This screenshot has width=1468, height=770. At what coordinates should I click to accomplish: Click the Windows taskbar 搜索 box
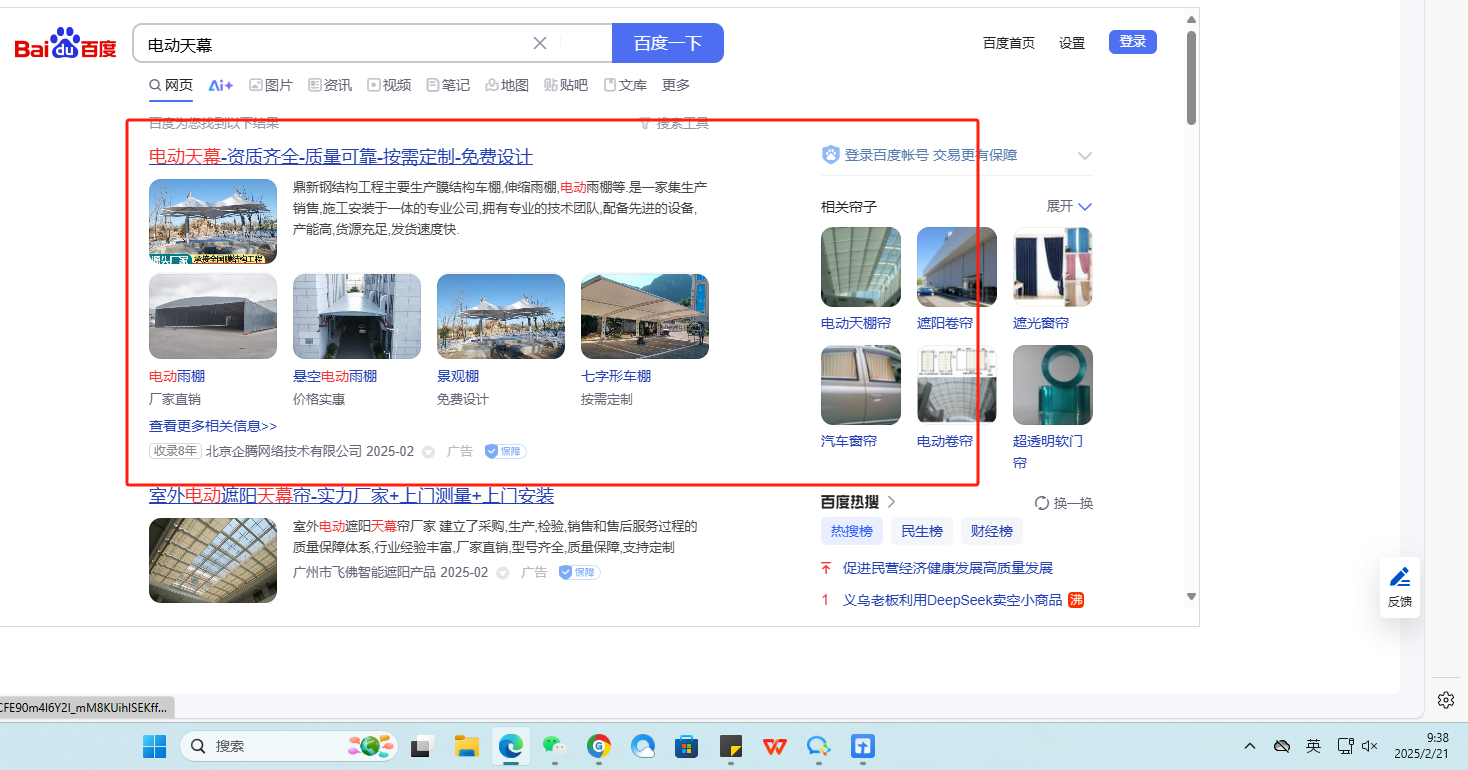tap(288, 746)
